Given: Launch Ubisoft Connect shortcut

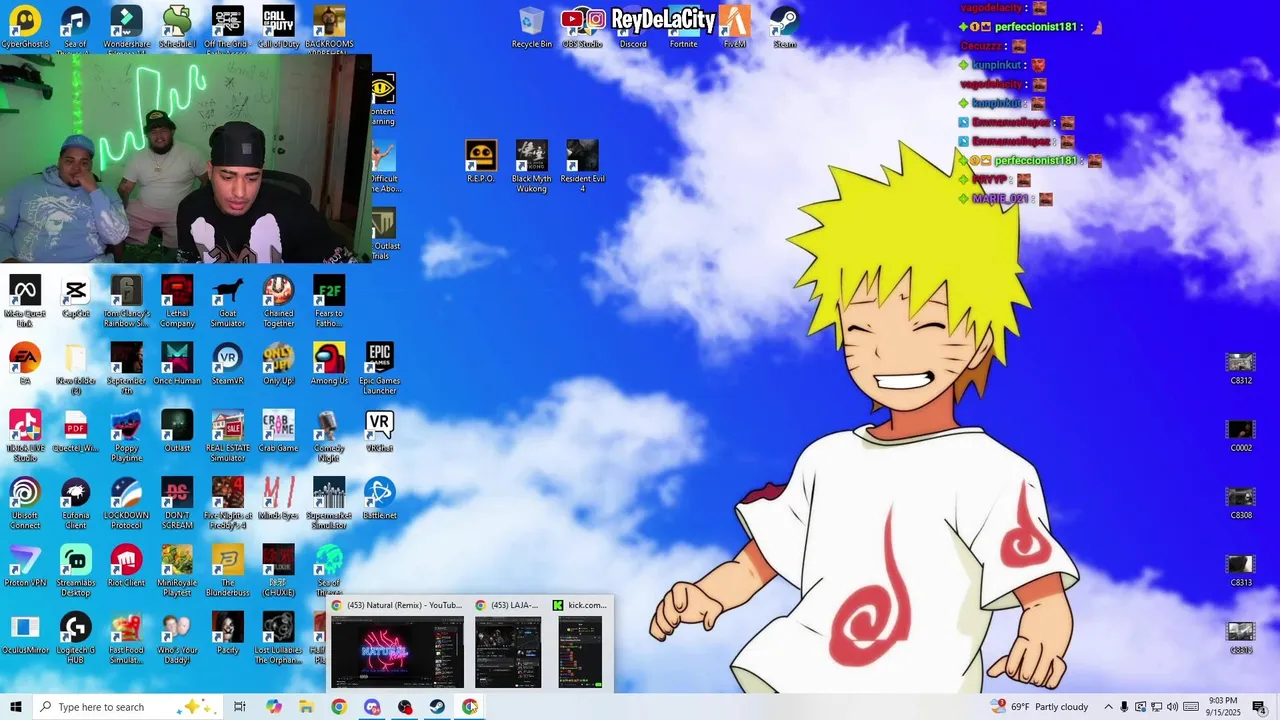Looking at the screenshot, I should [x=25, y=504].
